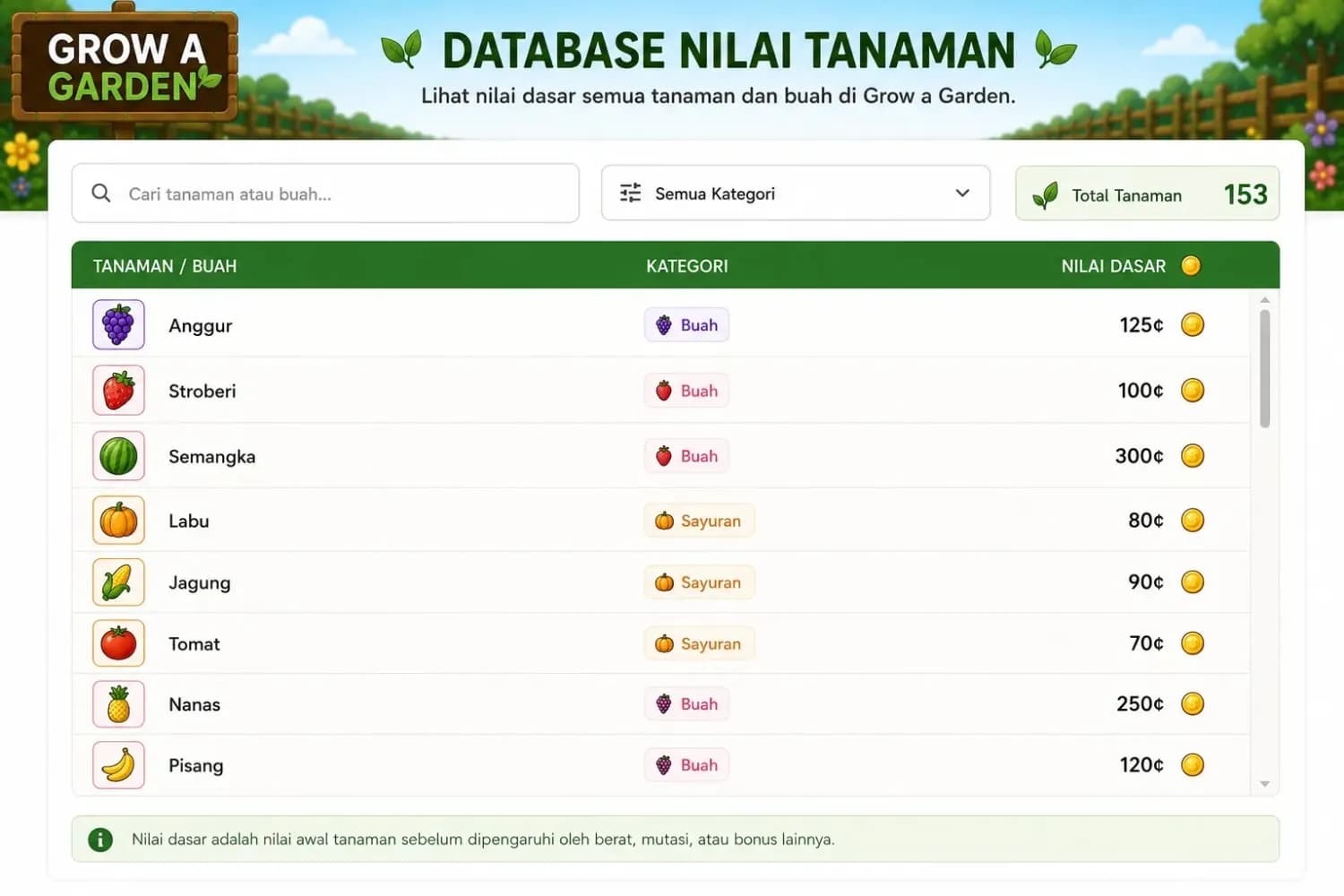1344x896 pixels.
Task: Click the 100¢ value for Stroberi
Action: click(x=1141, y=391)
